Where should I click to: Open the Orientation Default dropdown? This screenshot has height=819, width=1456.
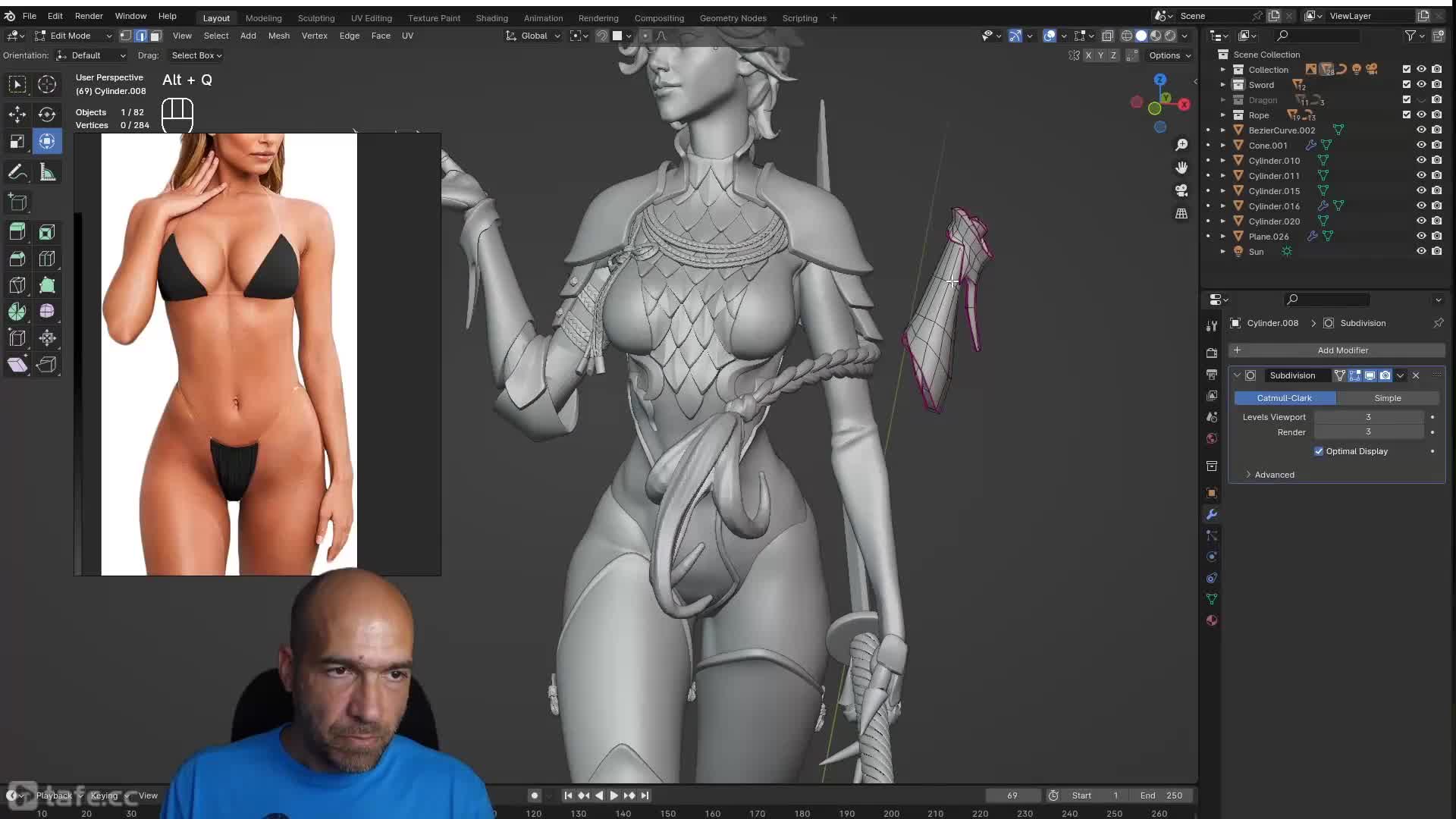tap(90, 55)
